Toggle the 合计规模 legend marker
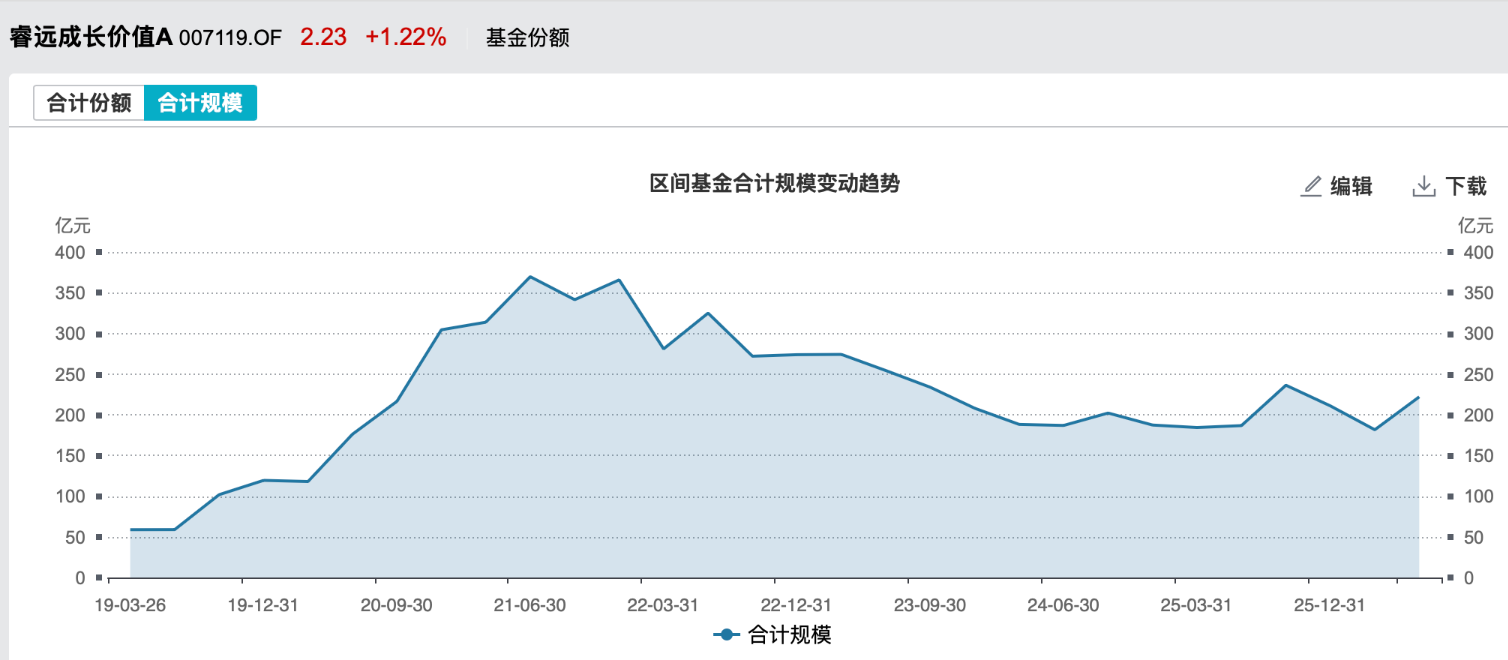1508x660 pixels. (727, 634)
